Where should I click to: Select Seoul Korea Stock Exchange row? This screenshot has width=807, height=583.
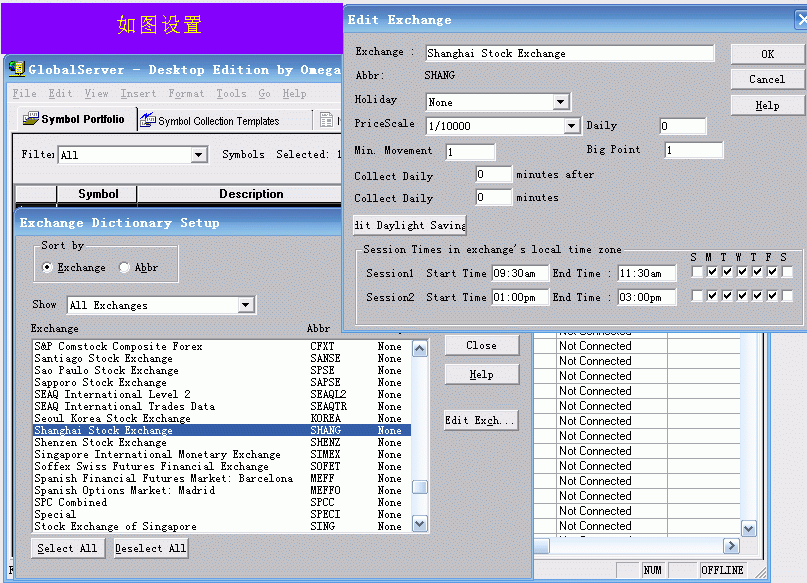[x=222, y=418]
